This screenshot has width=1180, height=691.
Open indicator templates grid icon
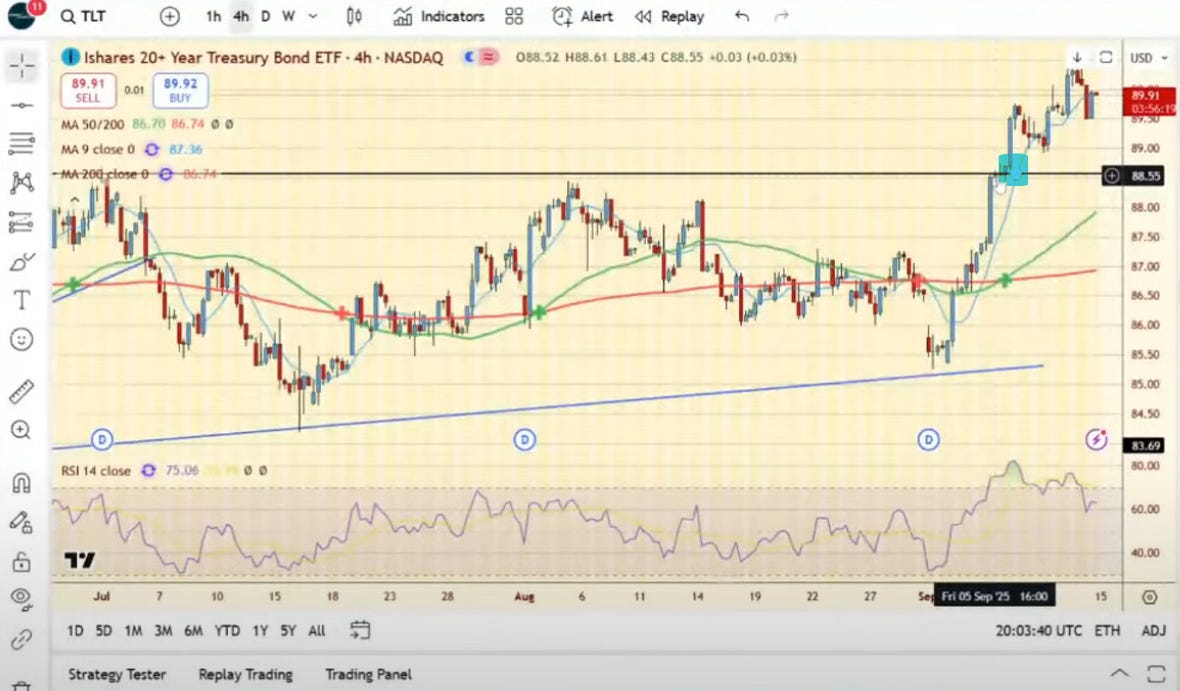(514, 17)
